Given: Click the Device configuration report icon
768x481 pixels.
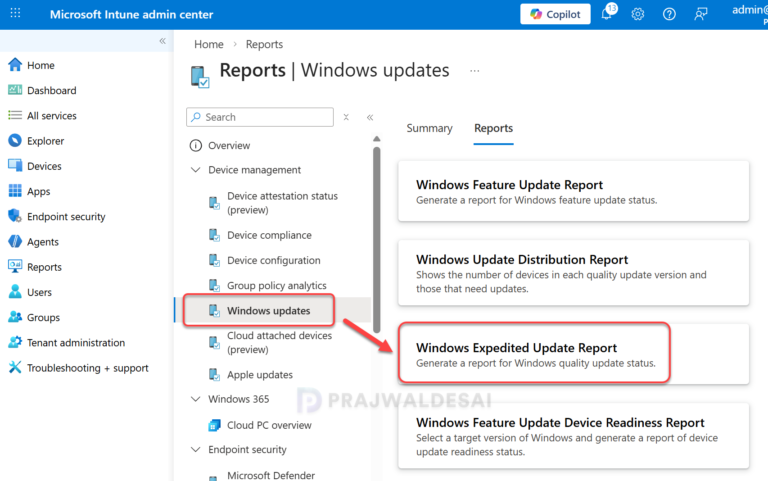Looking at the screenshot, I should coord(214,260).
